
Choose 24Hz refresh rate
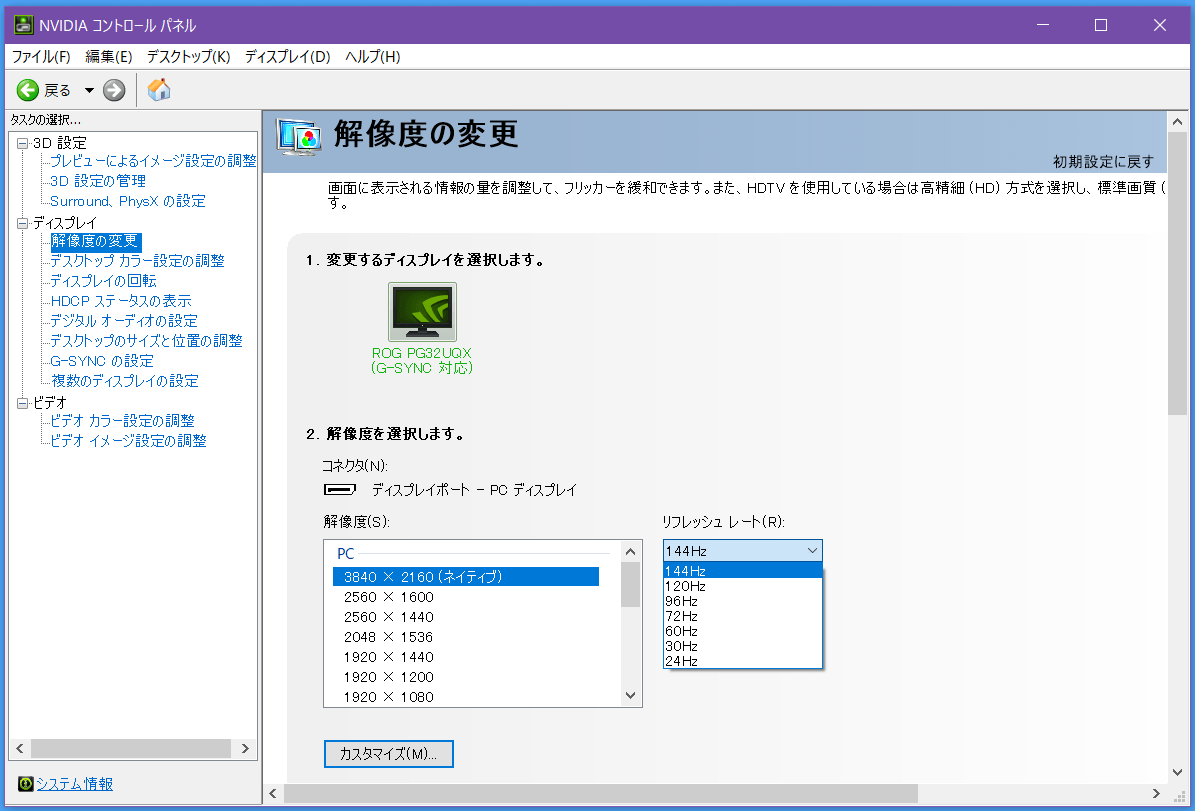(x=742, y=661)
